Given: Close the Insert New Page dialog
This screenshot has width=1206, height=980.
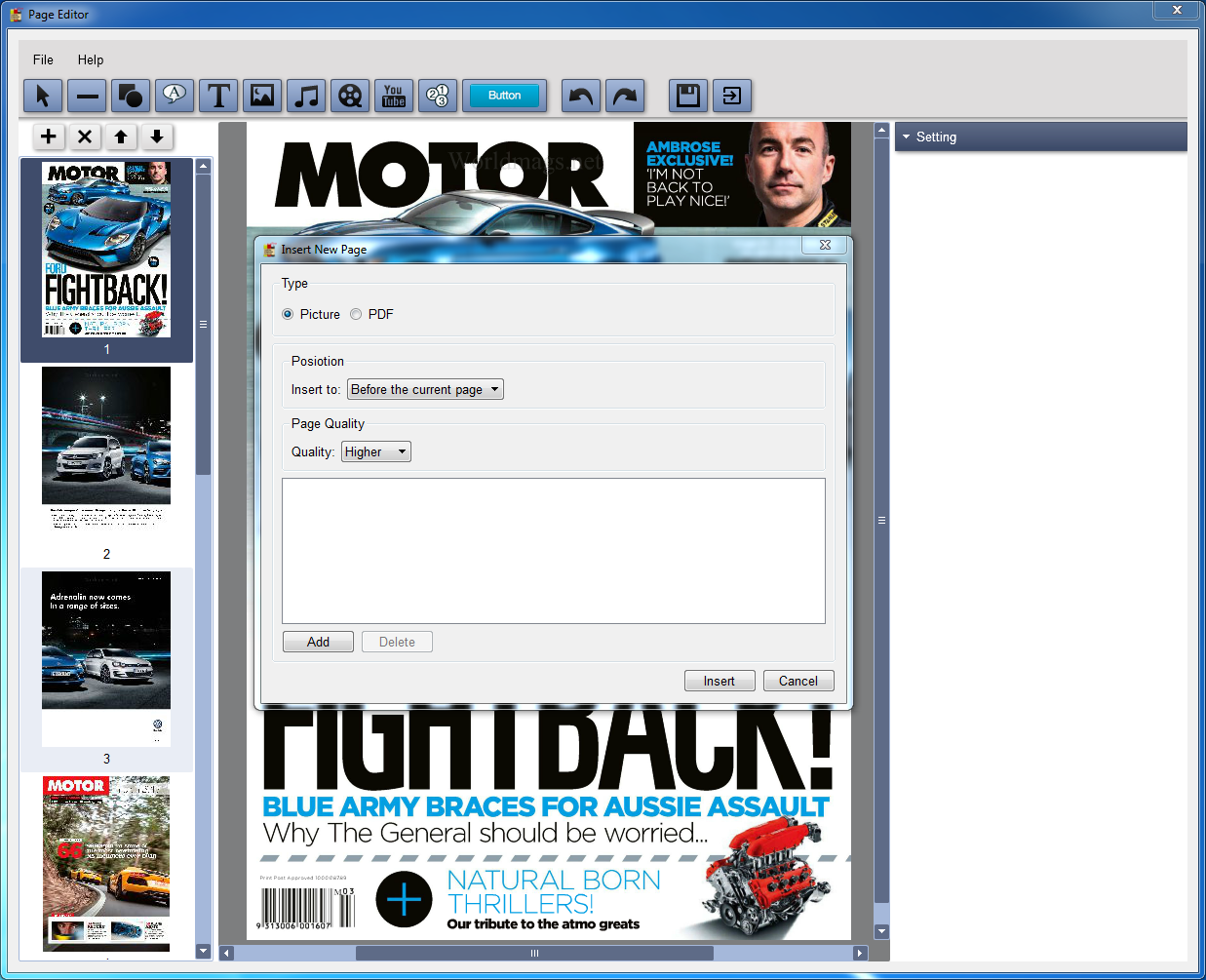Looking at the screenshot, I should tap(825, 245).
